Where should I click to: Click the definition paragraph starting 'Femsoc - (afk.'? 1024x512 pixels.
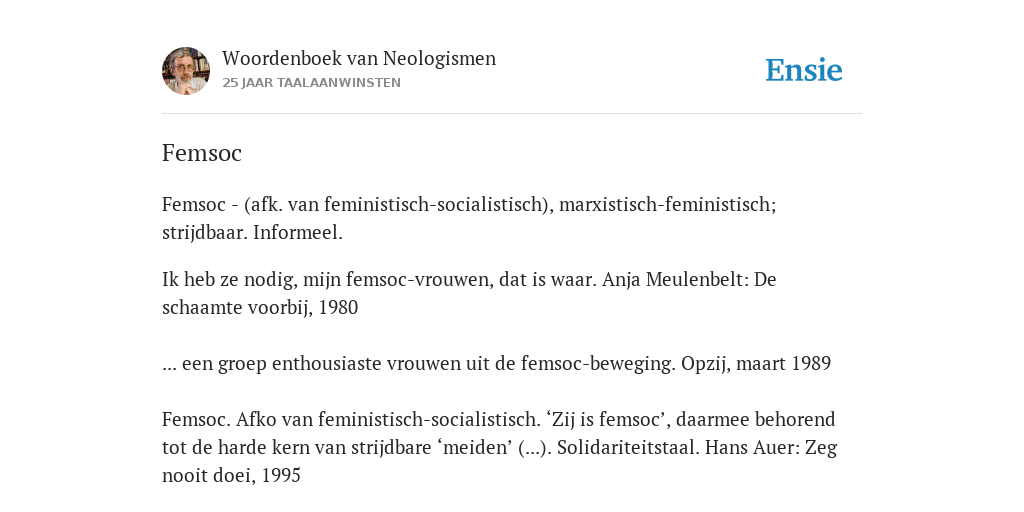click(x=469, y=219)
